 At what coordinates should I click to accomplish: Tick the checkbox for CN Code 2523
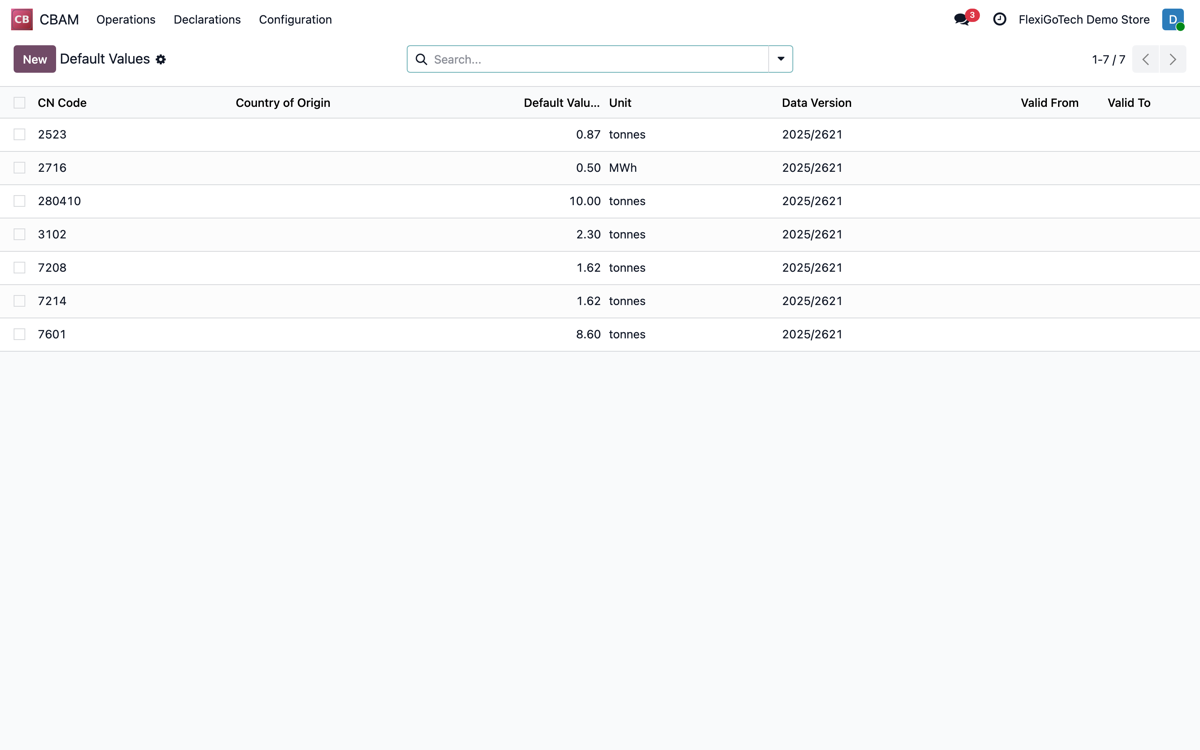coord(19,134)
